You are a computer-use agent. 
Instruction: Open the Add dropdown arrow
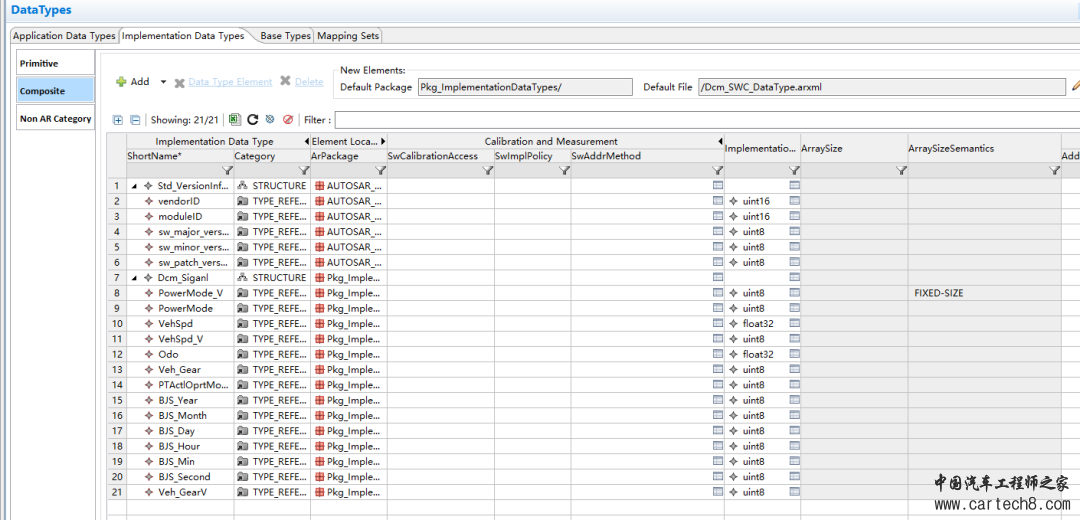[163, 82]
